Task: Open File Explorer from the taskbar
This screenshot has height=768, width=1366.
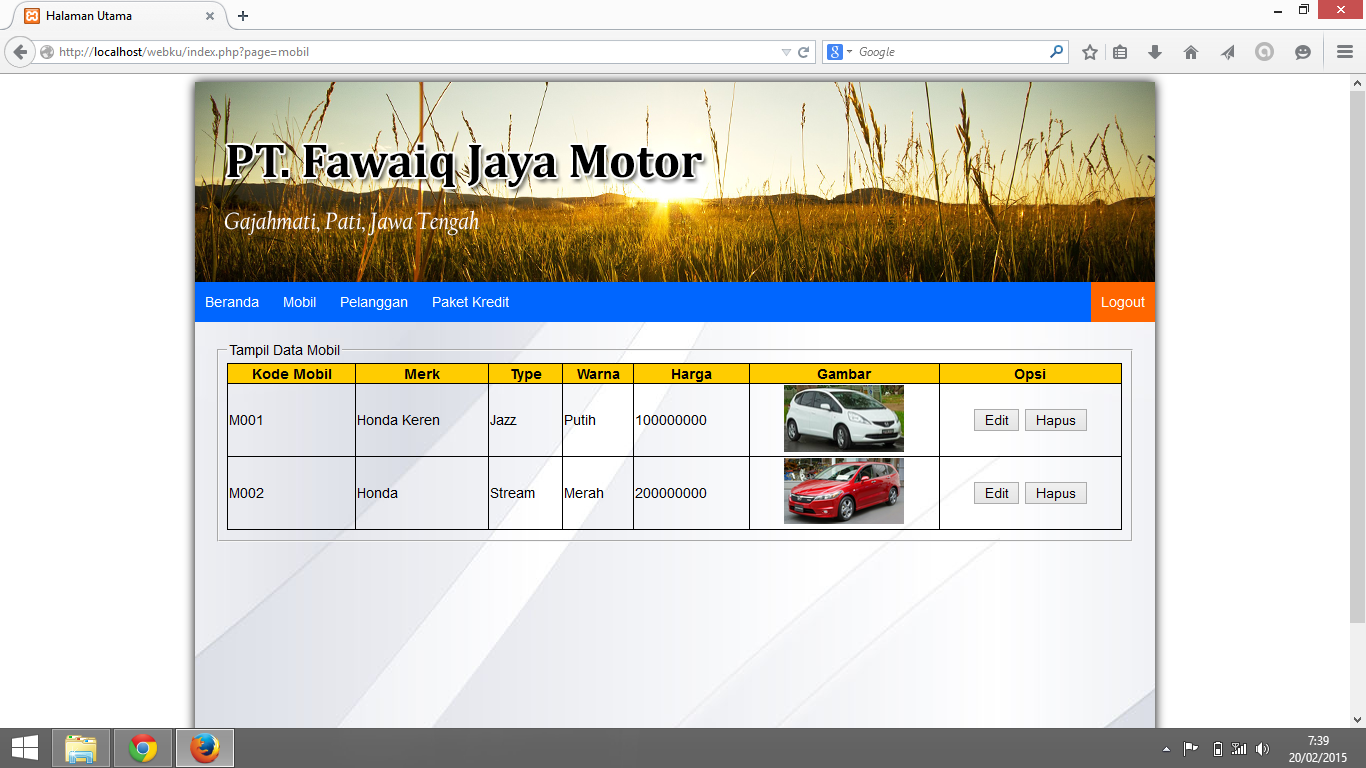Action: (x=81, y=748)
